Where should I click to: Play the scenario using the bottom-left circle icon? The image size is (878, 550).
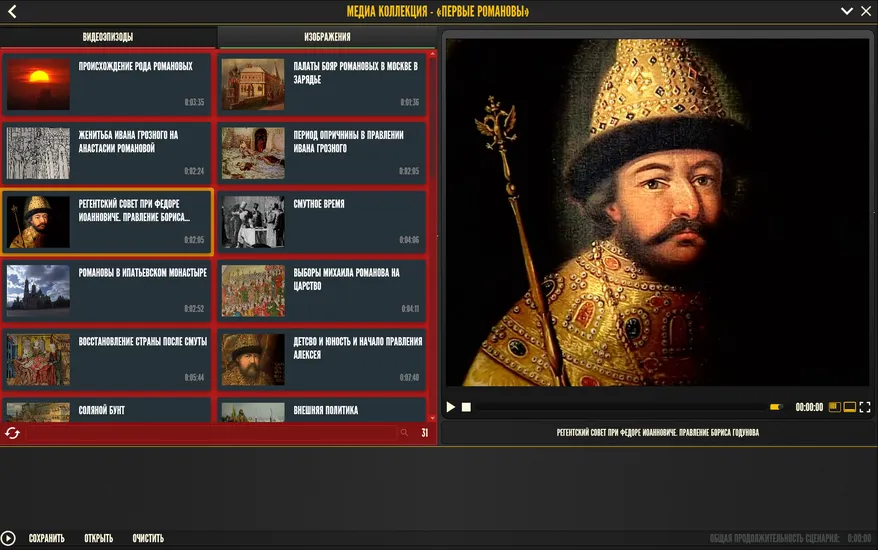point(9,539)
